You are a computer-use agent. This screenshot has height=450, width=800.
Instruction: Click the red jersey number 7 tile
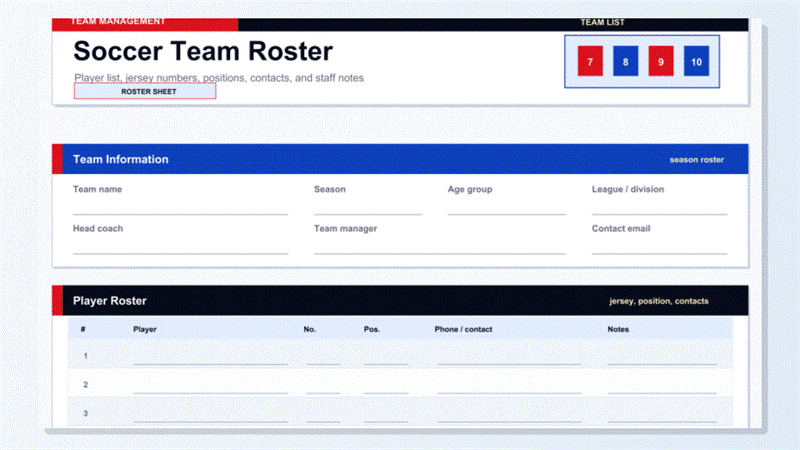pos(590,61)
